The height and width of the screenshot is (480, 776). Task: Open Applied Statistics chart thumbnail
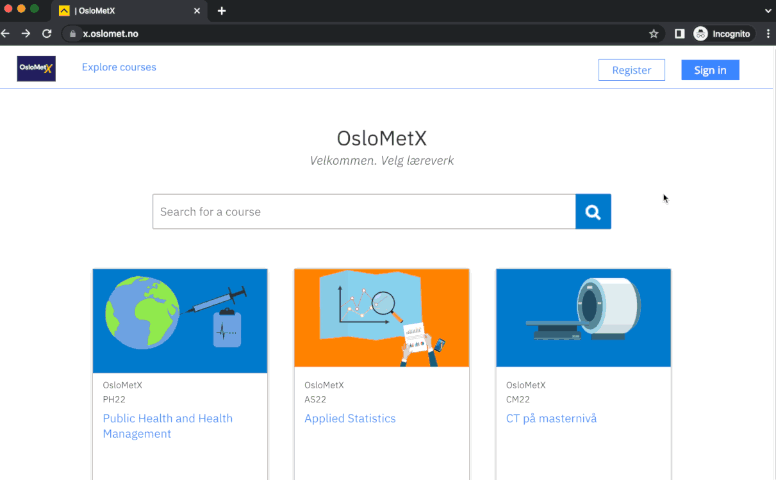pos(382,318)
